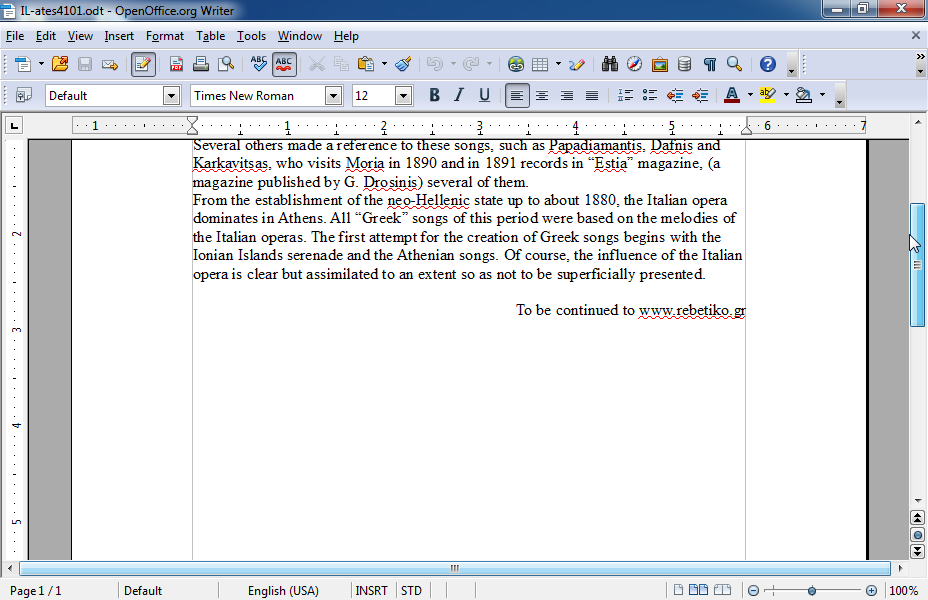This screenshot has height=600, width=928.
Task: Activate the Format Paintbrush
Action: click(403, 63)
